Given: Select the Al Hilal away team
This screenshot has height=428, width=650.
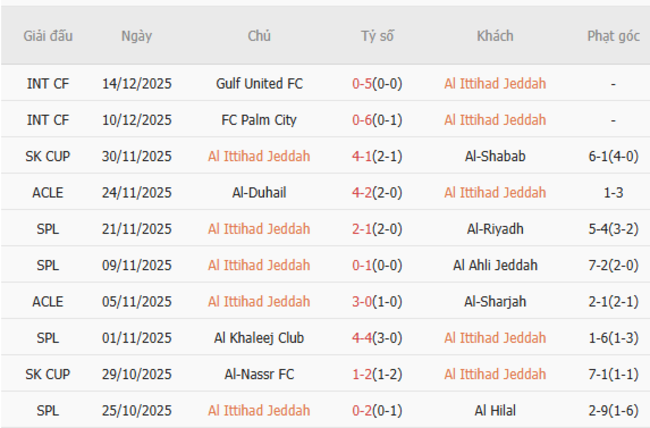Looking at the screenshot, I should [x=495, y=411].
